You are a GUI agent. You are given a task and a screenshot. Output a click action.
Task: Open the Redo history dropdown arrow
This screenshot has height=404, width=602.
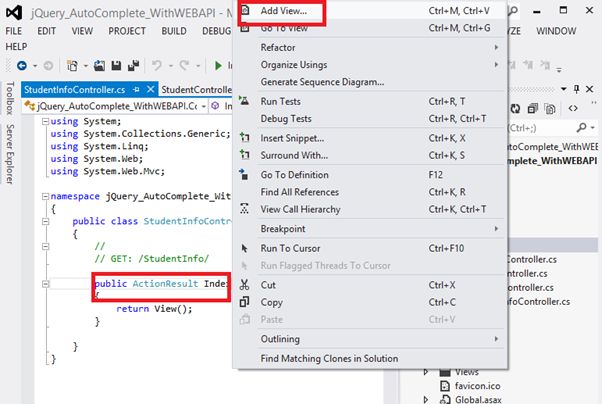pos(198,66)
